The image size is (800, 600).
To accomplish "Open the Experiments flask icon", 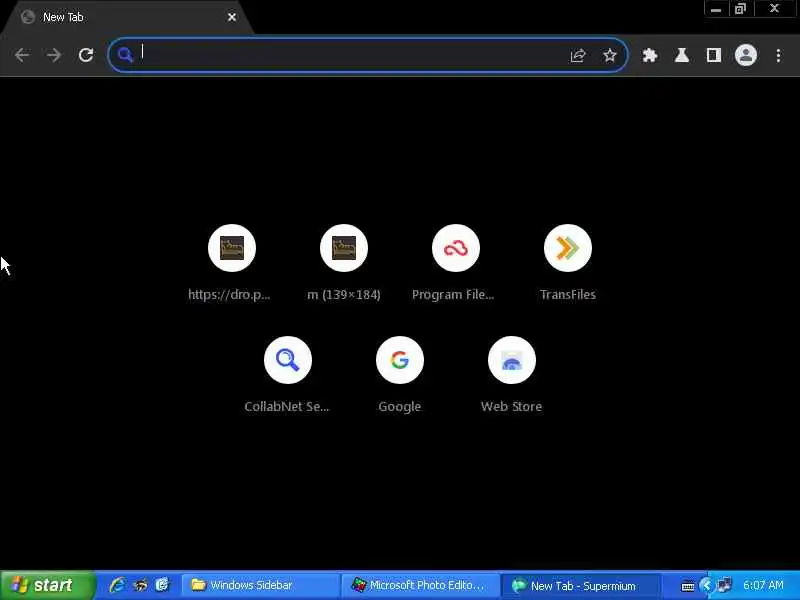I will pos(682,55).
